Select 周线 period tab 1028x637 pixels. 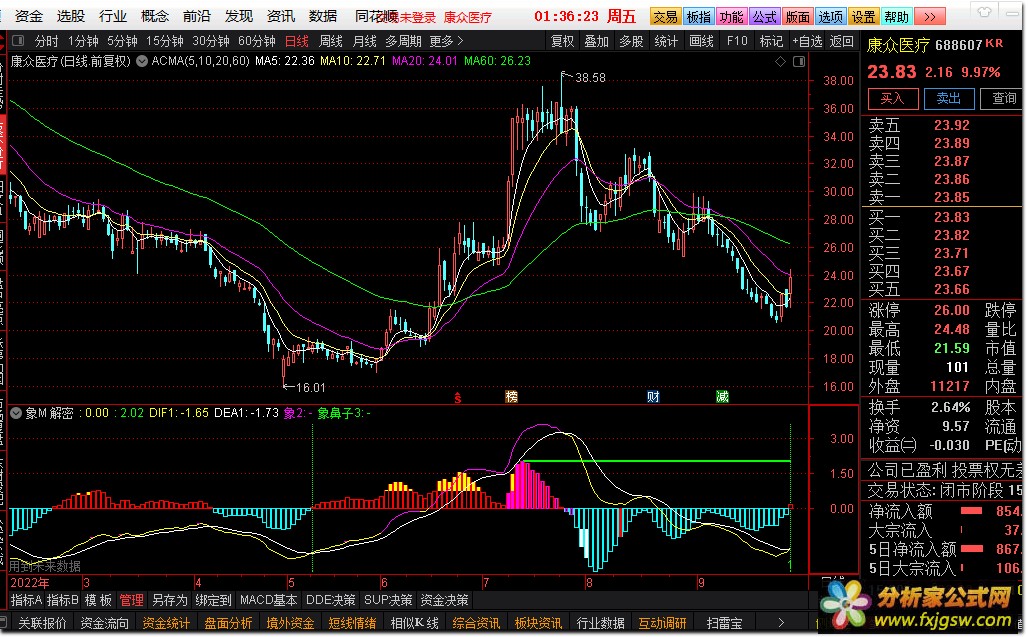pos(330,41)
